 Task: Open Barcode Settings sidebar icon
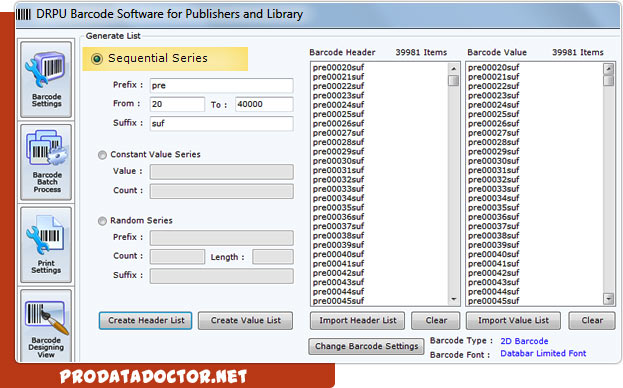[x=46, y=80]
